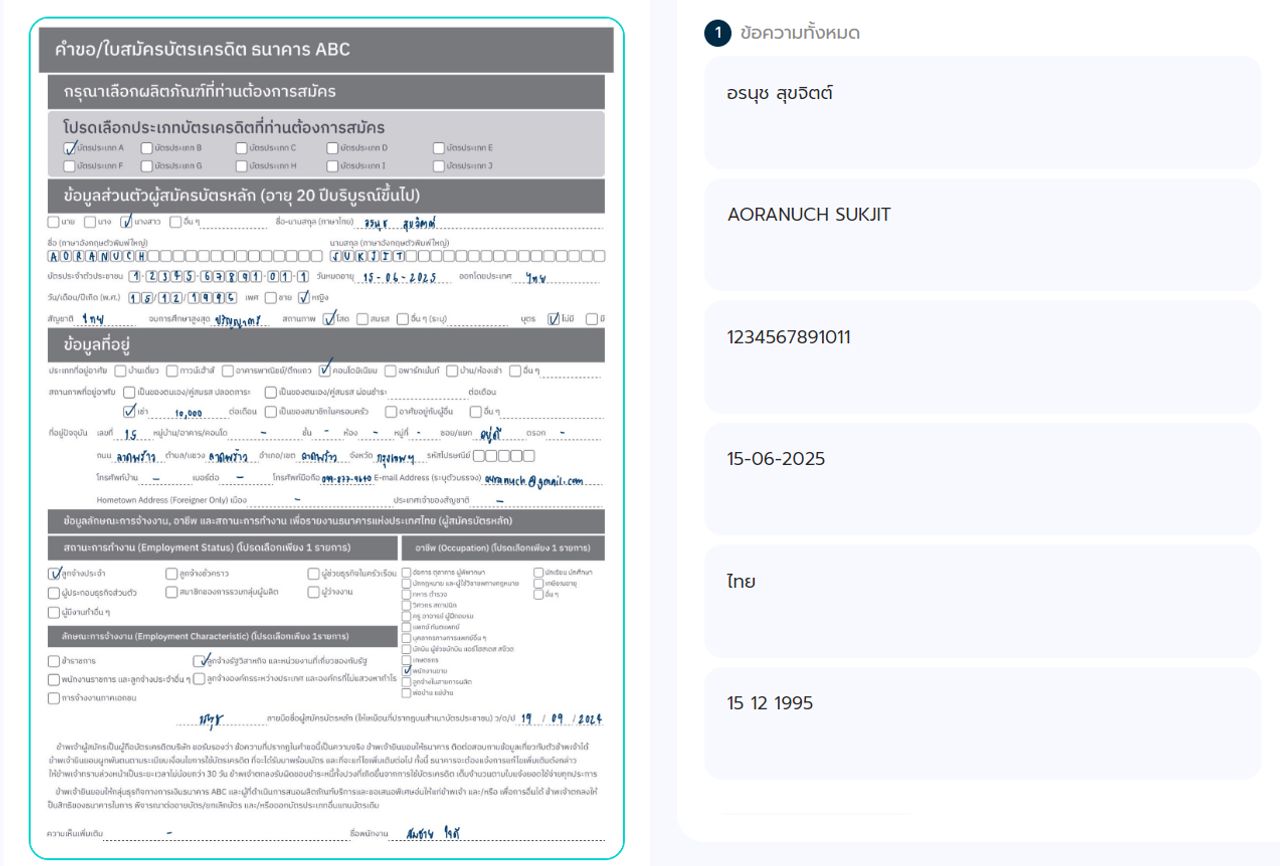Toggle the checked นางสาว title checkbox
Screen dimensions: 1280x866
coord(126,222)
